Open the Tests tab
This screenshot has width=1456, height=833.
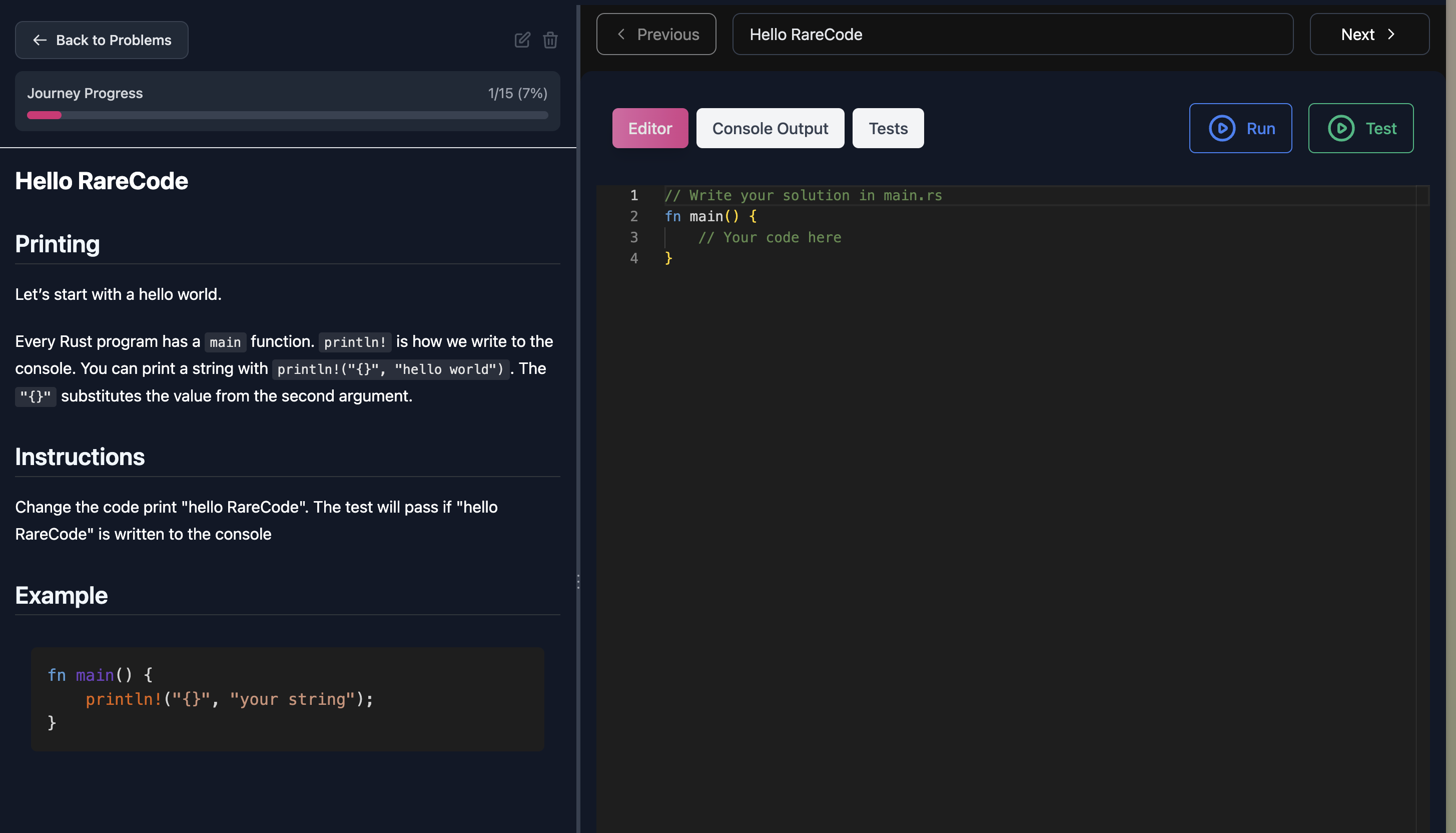coord(887,128)
